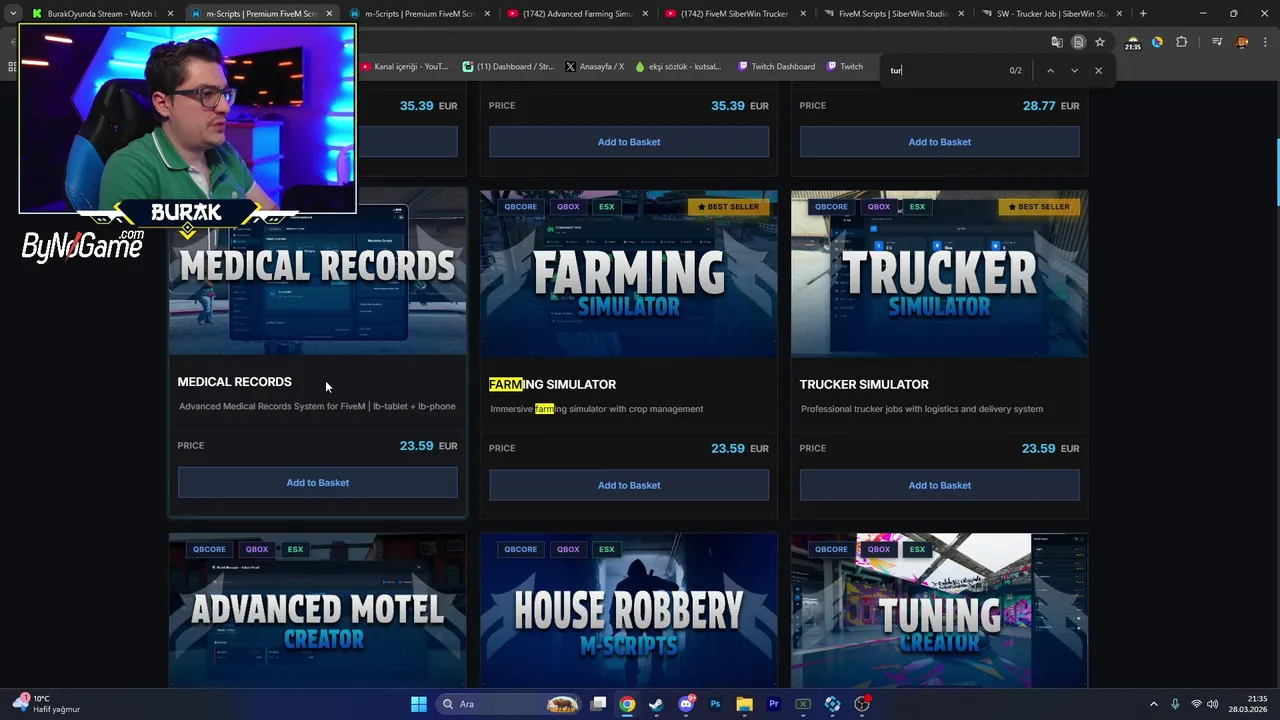Screen dimensions: 1280x720
Task: Open Anasayfa / X bookmark
Action: 594,67
